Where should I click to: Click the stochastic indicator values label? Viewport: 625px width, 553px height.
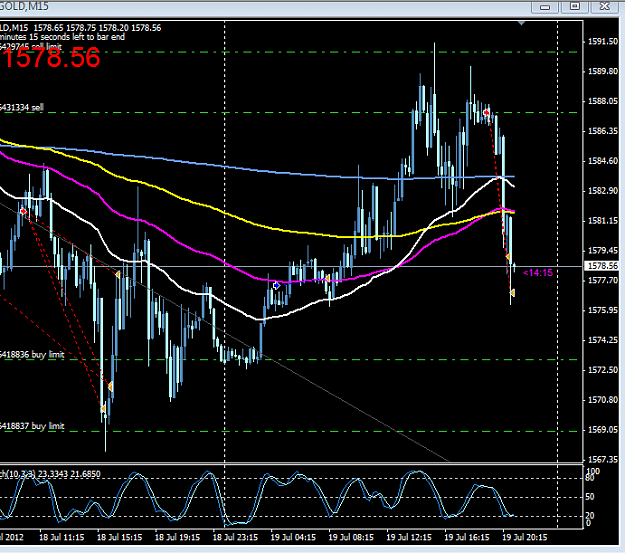coord(50,474)
